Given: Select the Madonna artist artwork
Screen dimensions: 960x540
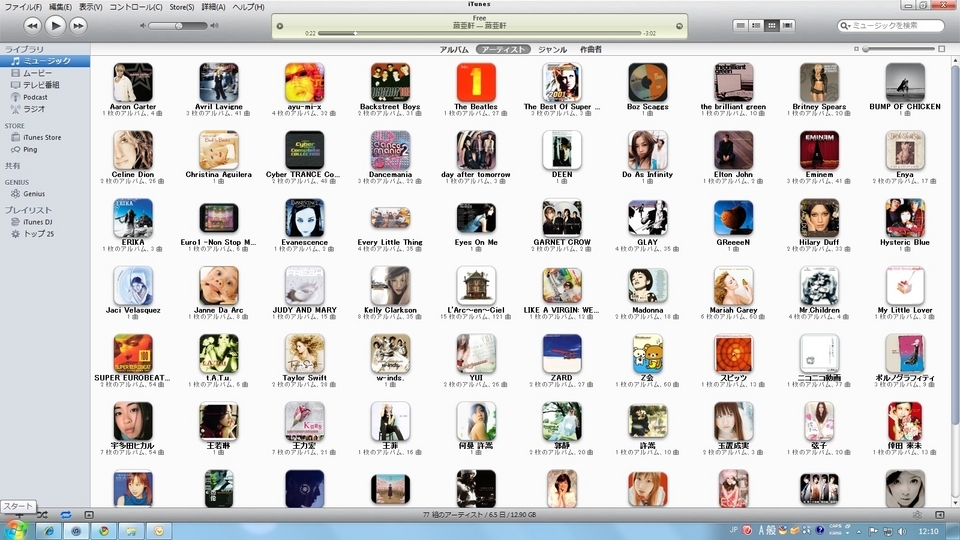Looking at the screenshot, I should (648, 285).
